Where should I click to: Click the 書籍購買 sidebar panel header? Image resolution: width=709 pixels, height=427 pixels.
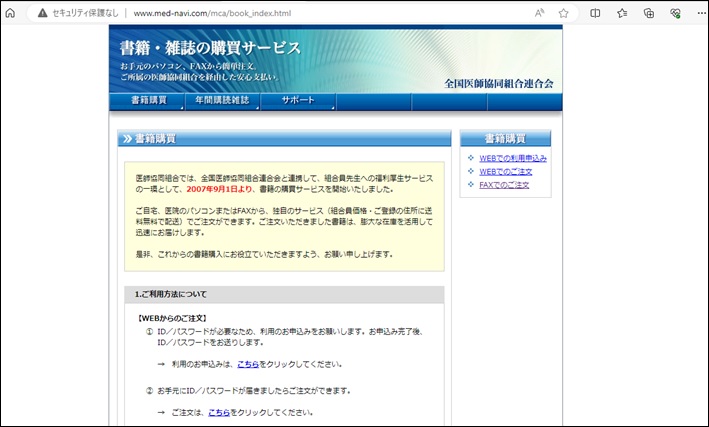[506, 138]
